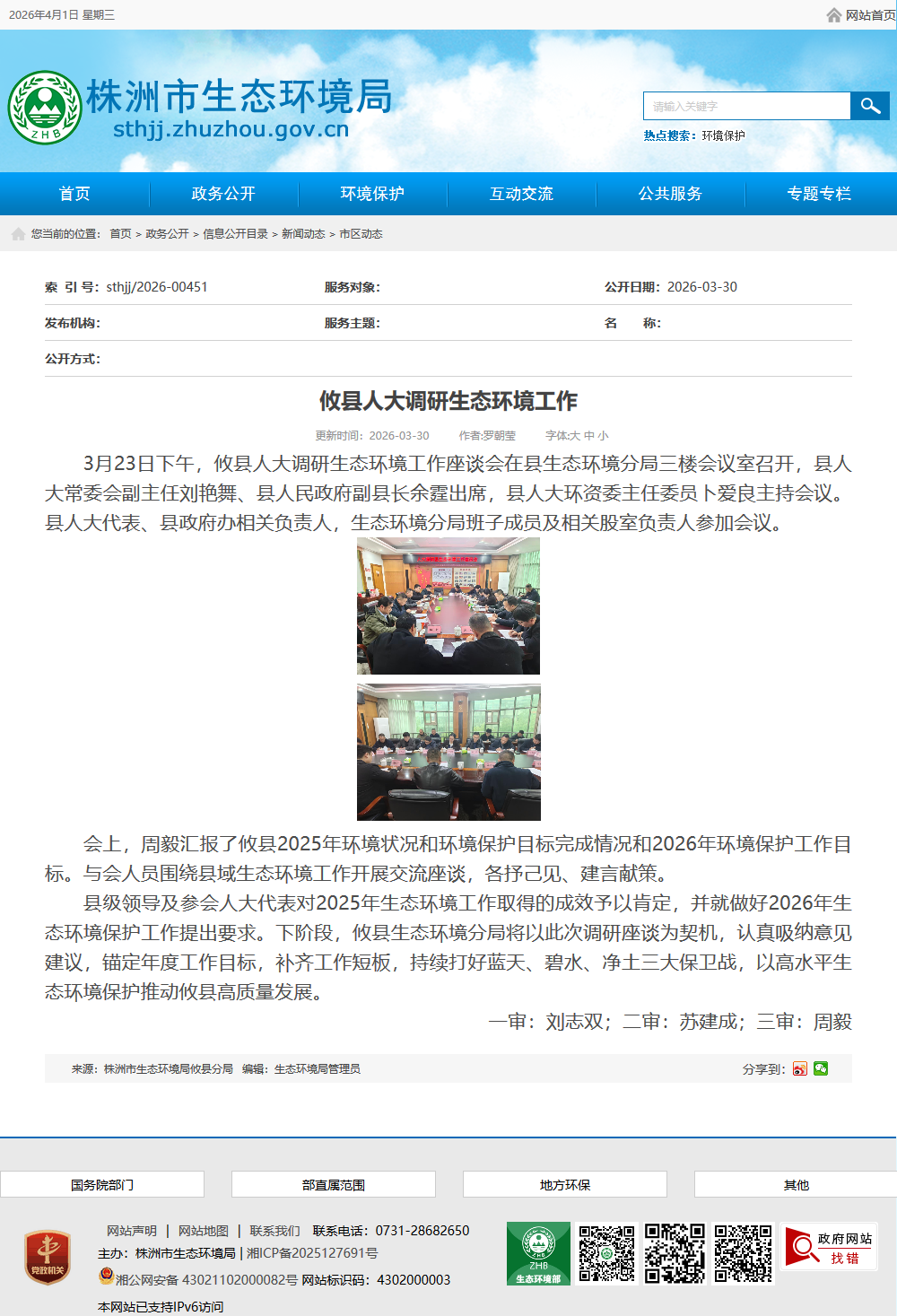This screenshot has height=1316, width=897.
Task: Set font size to 小
Action: point(603,436)
